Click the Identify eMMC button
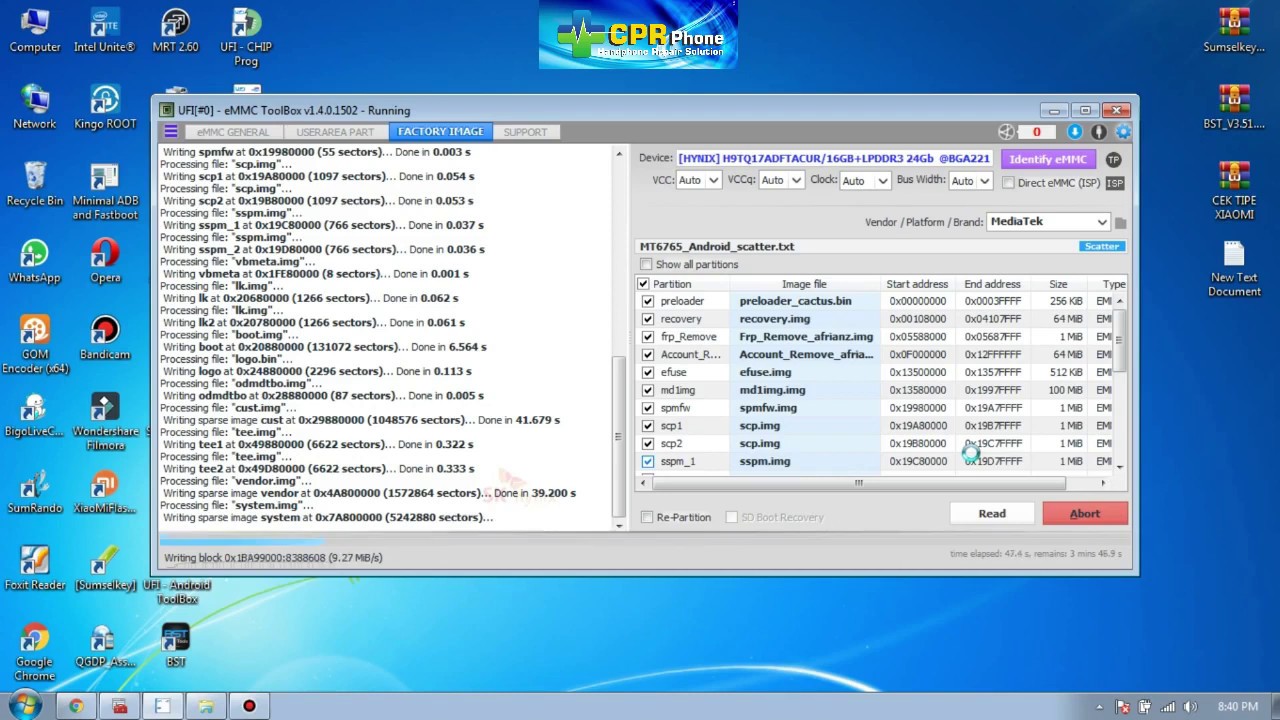 [x=1048, y=159]
